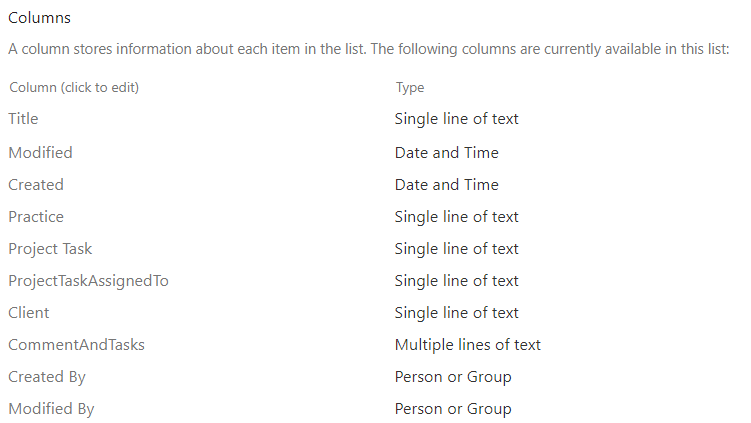Viewport: 751px width, 423px height.
Task: Click Modified's Date and Time type
Action: [x=446, y=153]
